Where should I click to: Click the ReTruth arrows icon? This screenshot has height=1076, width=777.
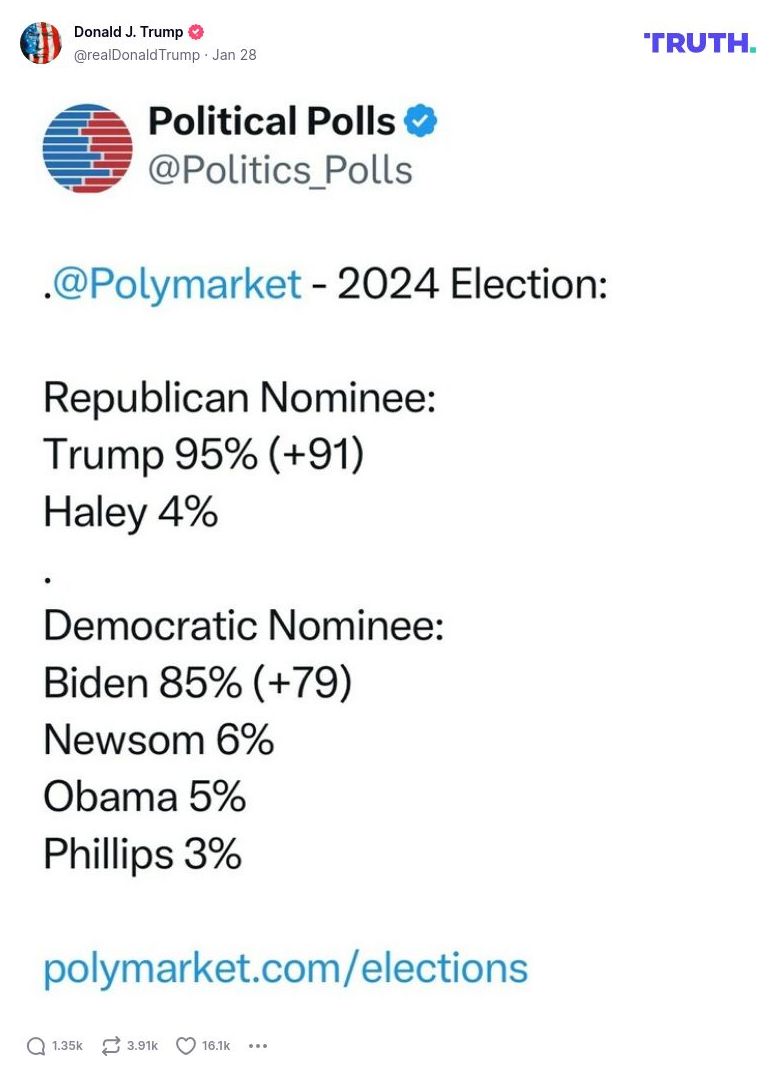[x=110, y=1046]
